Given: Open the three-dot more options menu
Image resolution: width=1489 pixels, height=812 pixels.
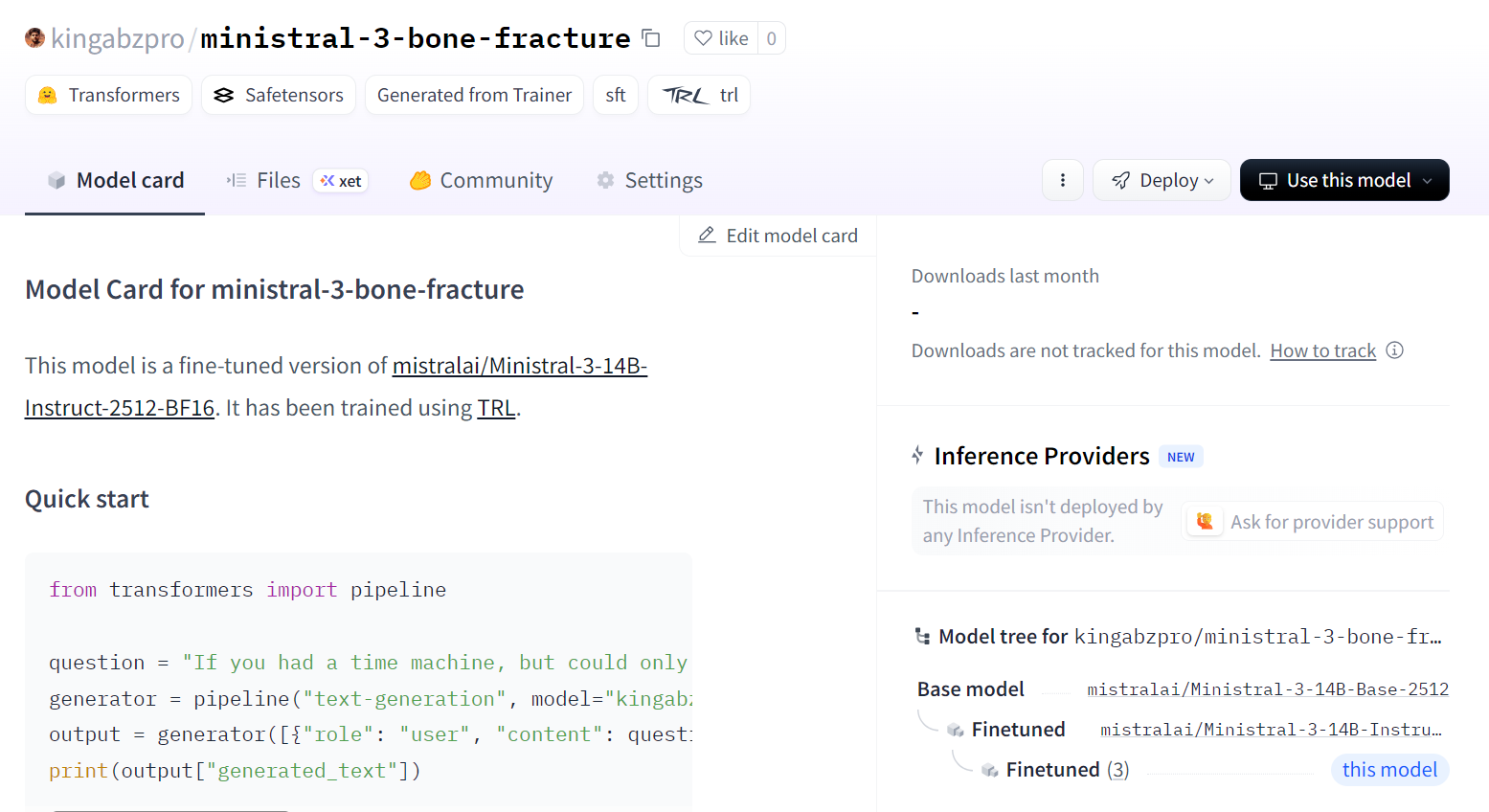Looking at the screenshot, I should coord(1062,180).
